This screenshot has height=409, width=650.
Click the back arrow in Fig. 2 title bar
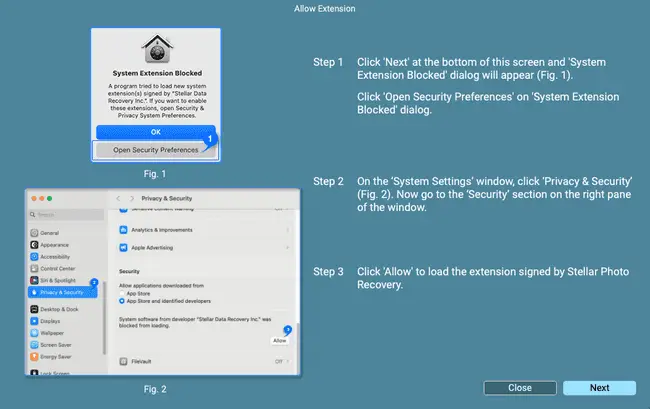point(118,198)
